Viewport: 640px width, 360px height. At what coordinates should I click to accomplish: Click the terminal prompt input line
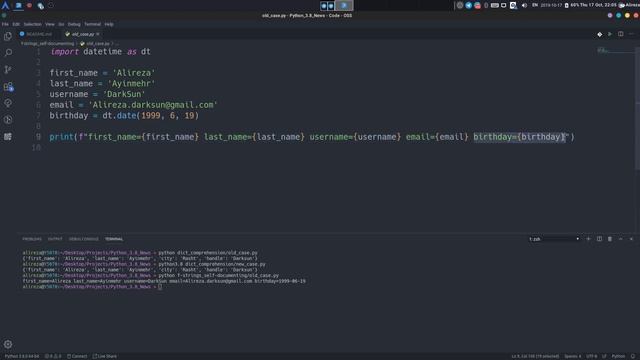(92, 287)
